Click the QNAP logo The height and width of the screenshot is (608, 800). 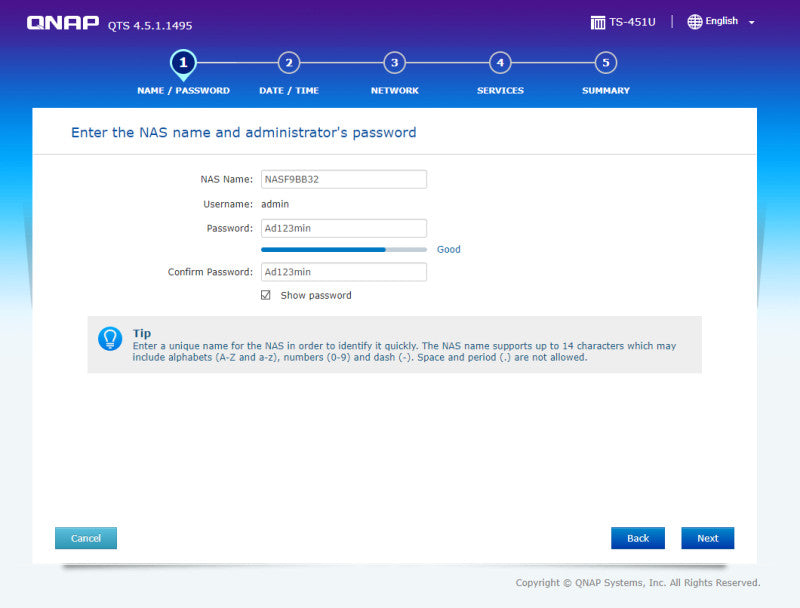[63, 23]
